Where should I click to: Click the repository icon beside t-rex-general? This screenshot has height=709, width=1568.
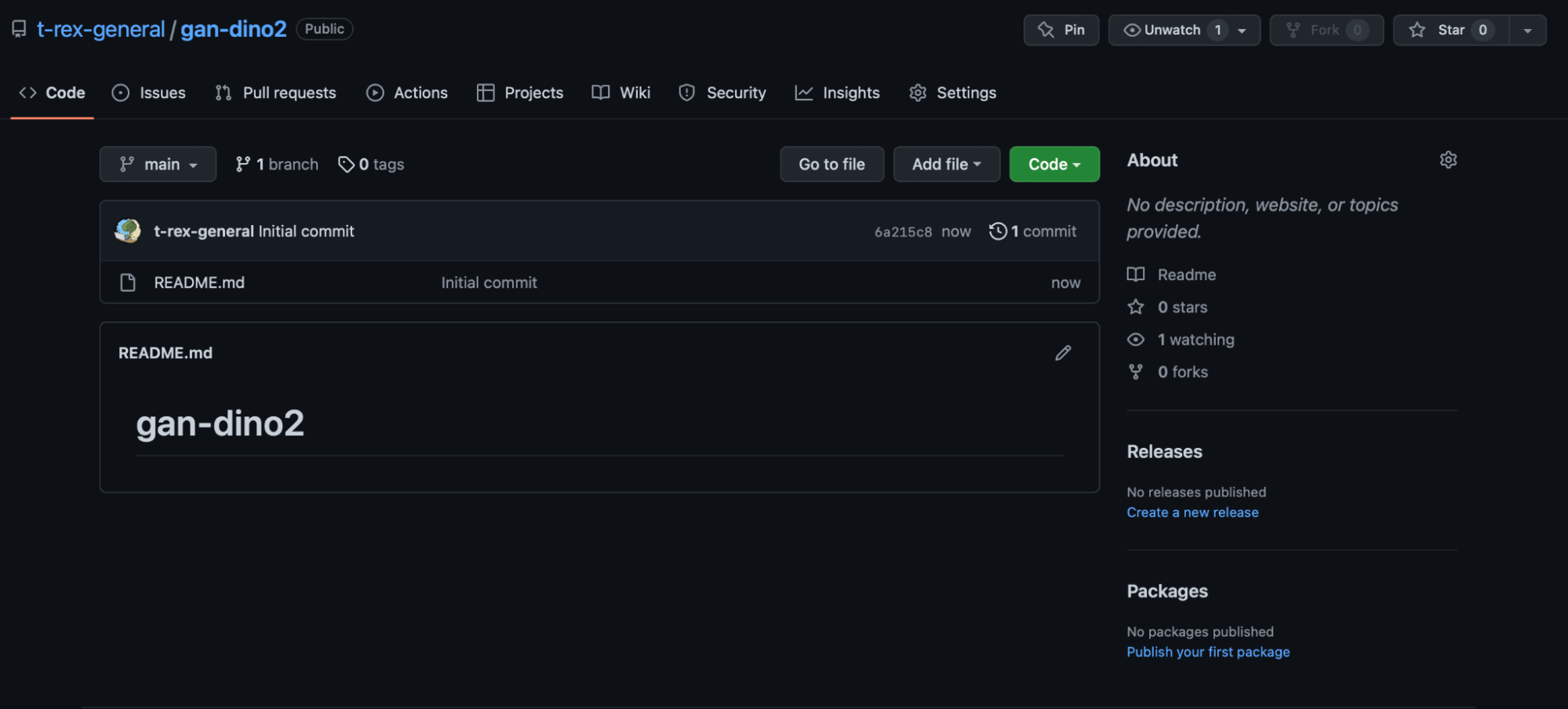[x=19, y=29]
